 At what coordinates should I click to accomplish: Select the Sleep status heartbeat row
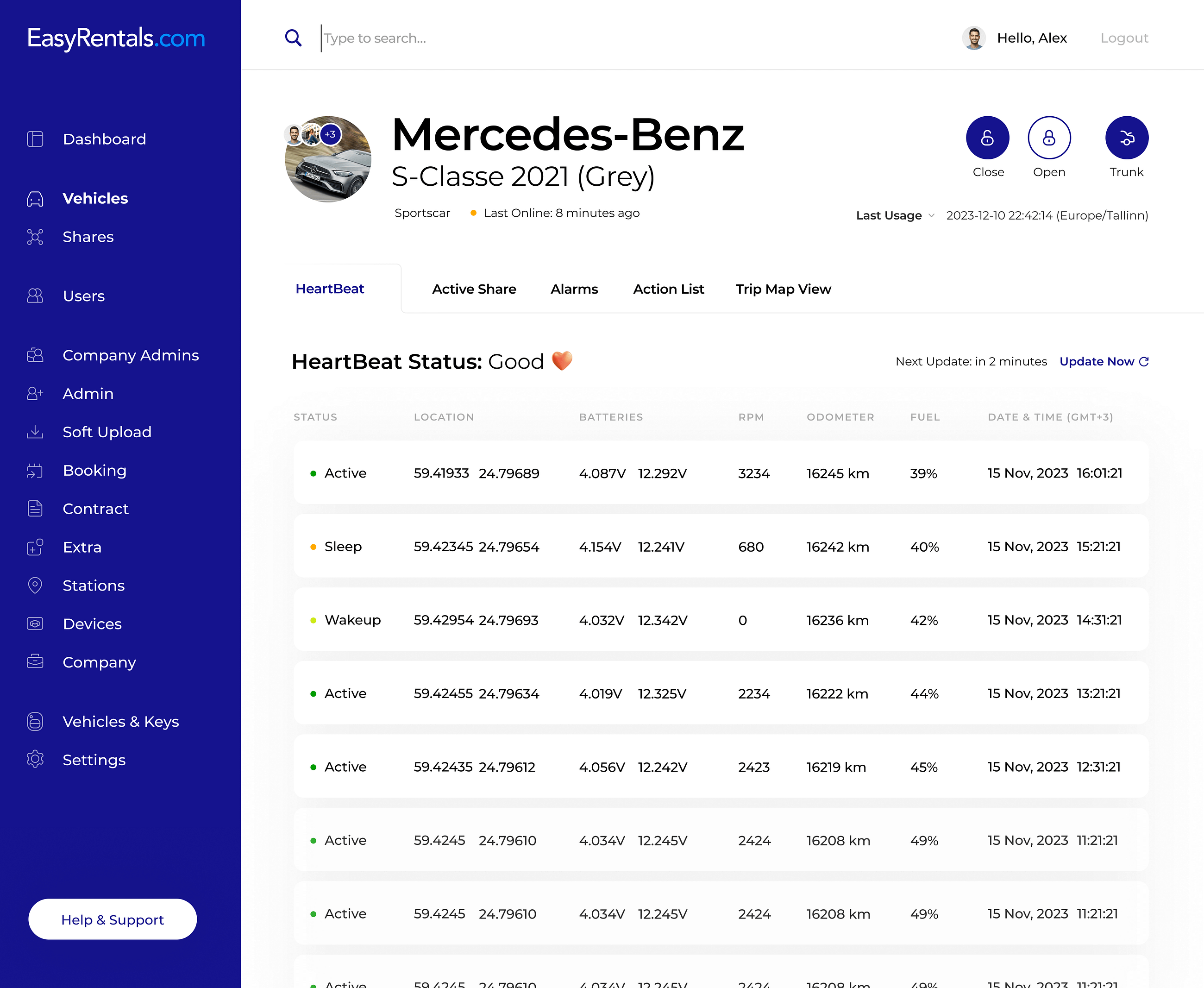721,547
